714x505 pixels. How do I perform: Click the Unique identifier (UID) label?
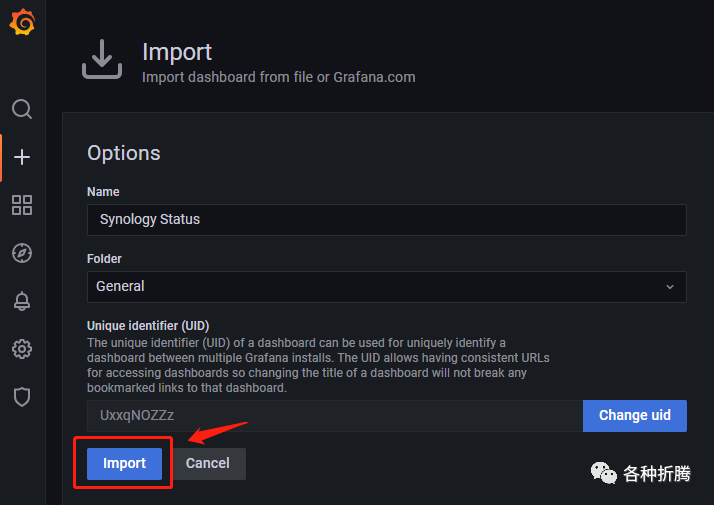tap(146, 326)
